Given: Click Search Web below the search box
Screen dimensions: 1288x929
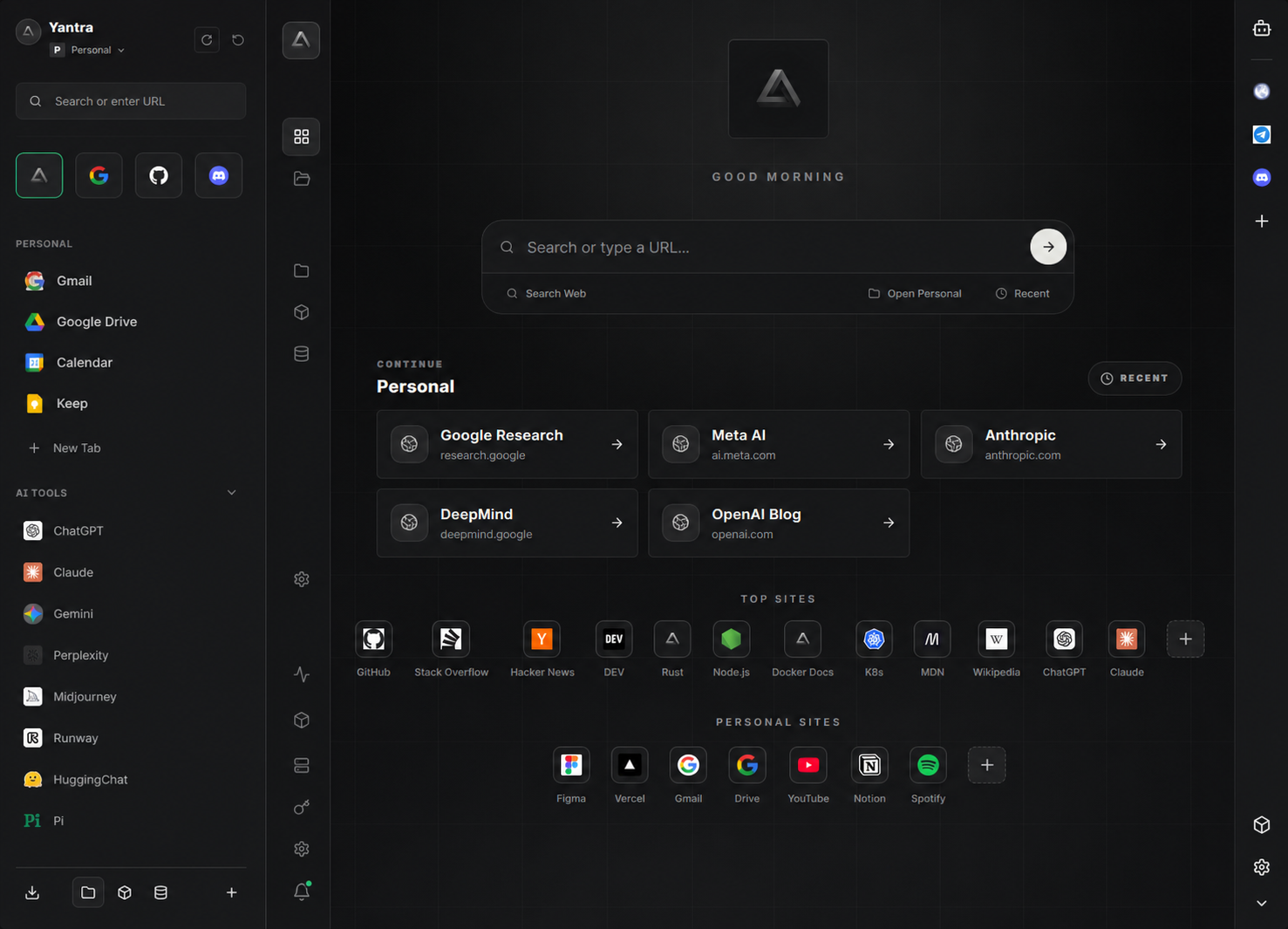Looking at the screenshot, I should pos(547,294).
